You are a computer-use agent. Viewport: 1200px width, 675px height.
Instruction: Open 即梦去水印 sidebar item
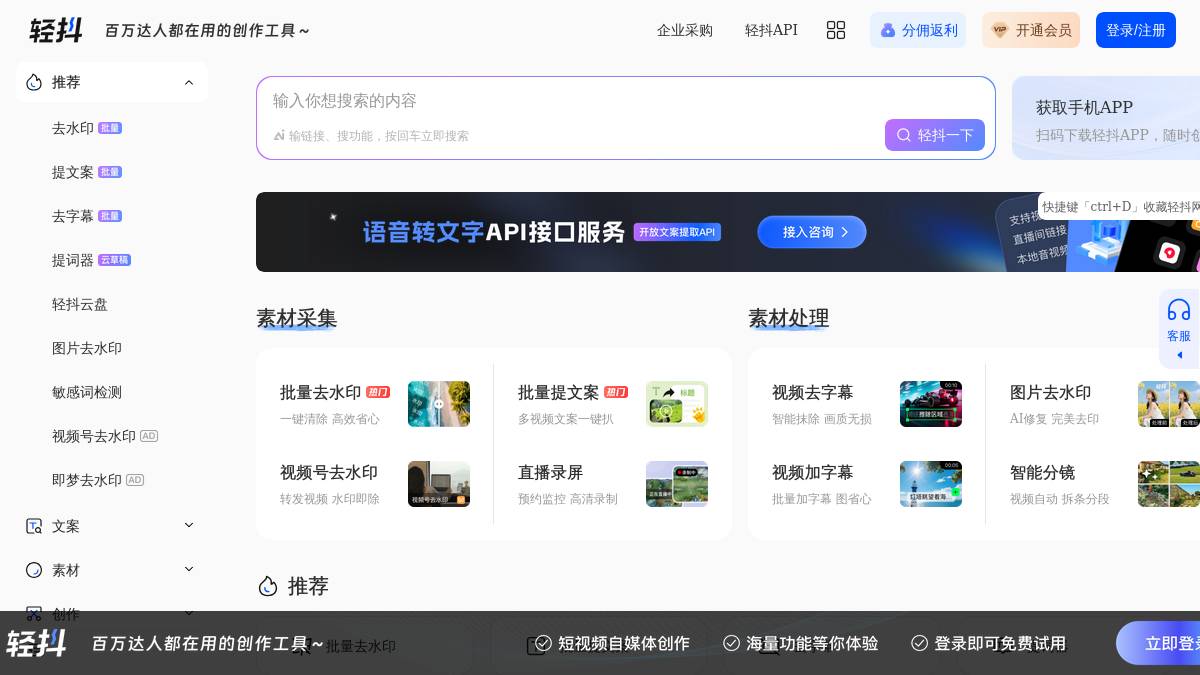(x=87, y=480)
